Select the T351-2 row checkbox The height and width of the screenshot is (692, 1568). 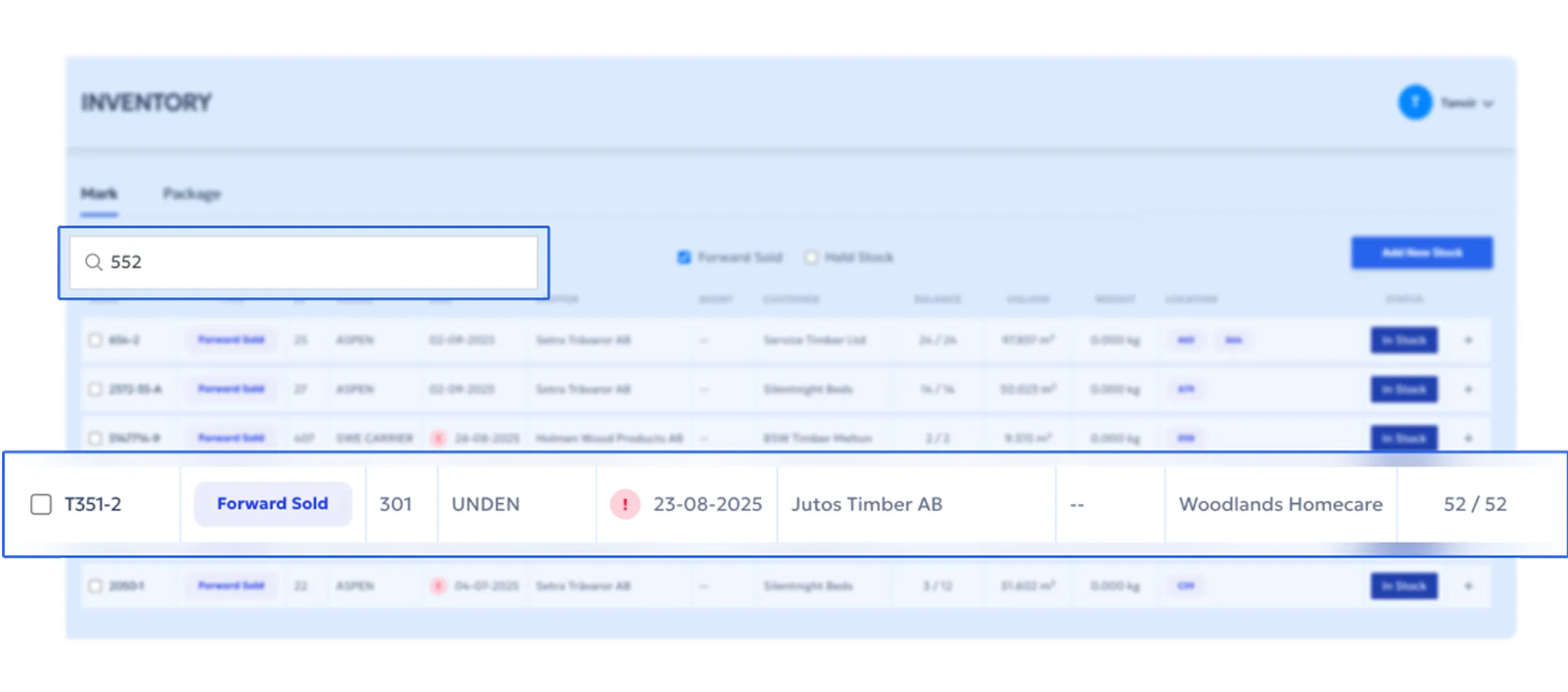click(41, 505)
